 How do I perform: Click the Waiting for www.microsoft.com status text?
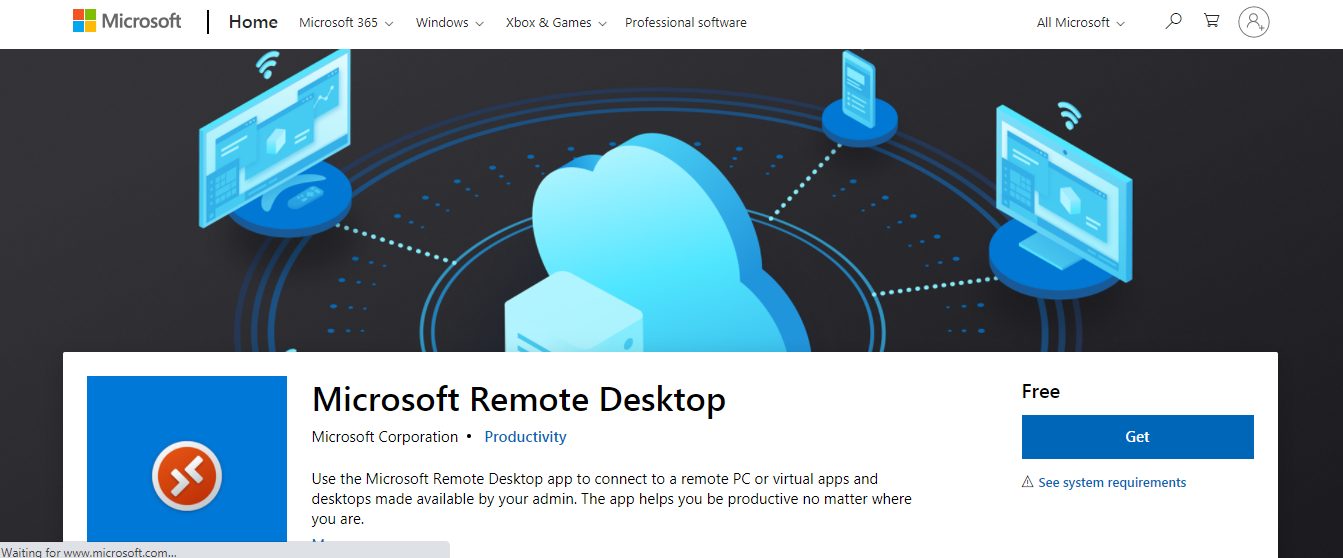(x=91, y=551)
